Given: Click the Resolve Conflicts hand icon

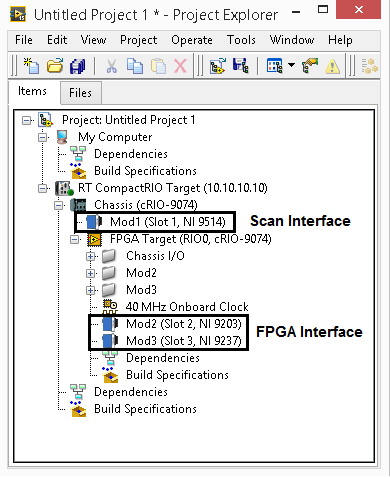Looking at the screenshot, I should pyautogui.click(x=310, y=65).
